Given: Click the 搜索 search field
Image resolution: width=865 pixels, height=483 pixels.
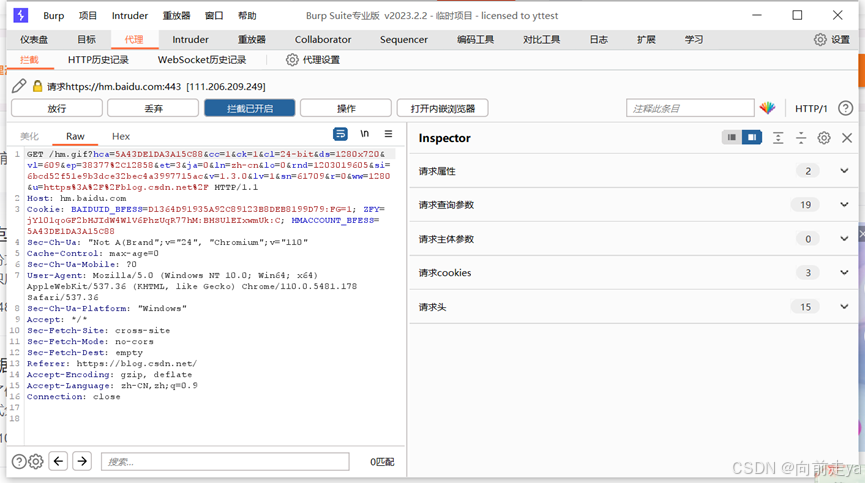Looking at the screenshot, I should coord(225,461).
